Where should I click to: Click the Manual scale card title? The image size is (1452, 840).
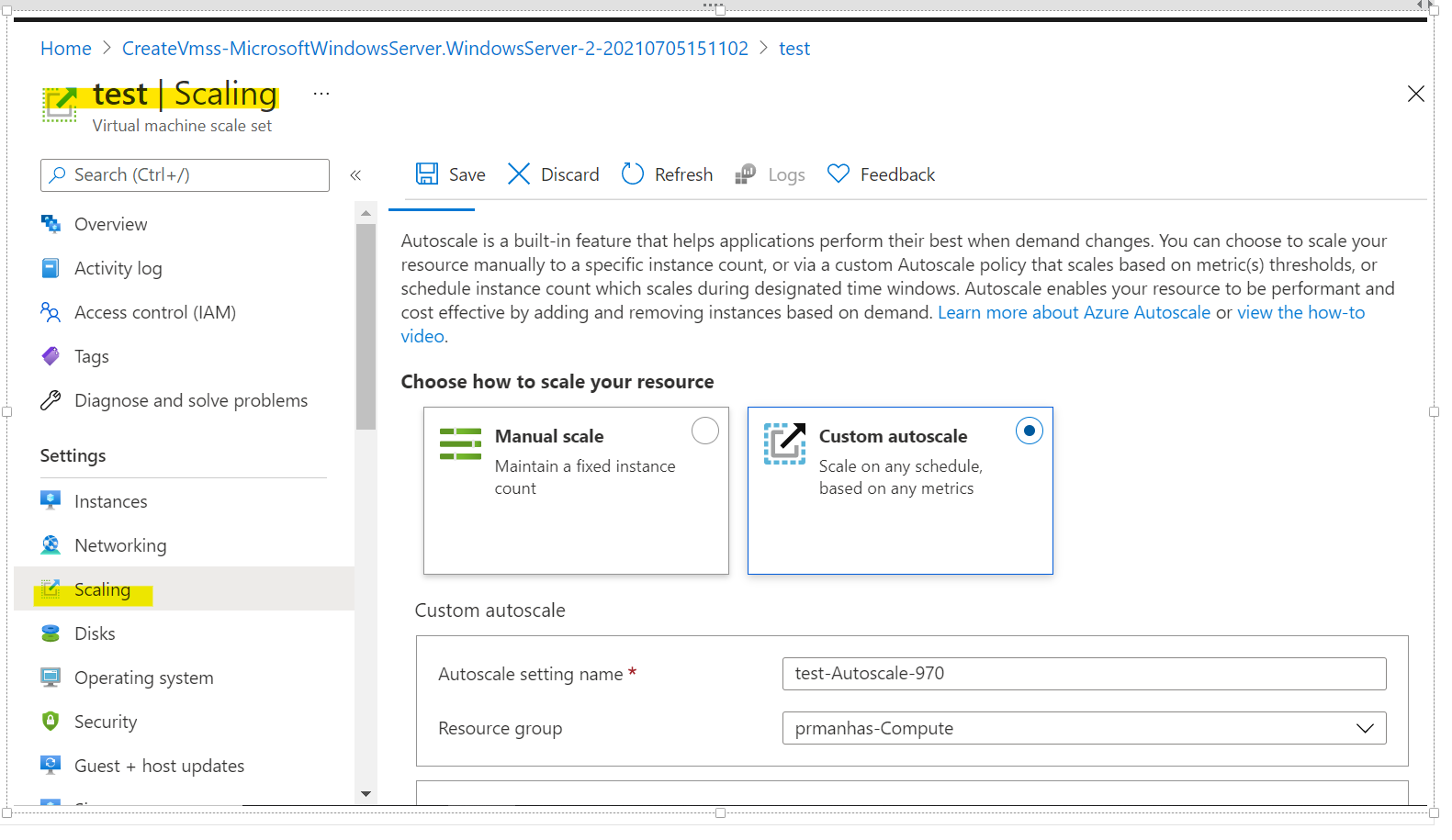pos(549,436)
